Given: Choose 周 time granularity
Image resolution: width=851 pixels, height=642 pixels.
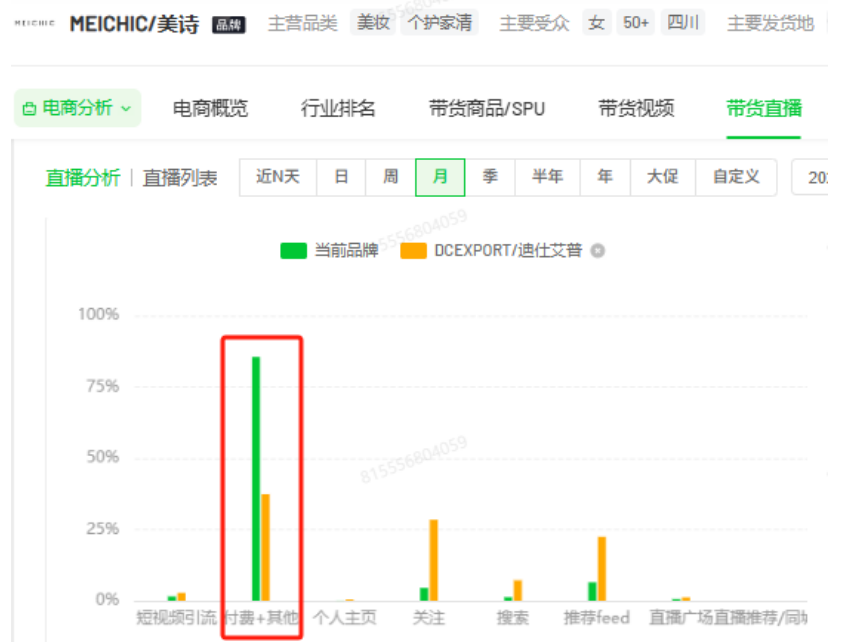Looking at the screenshot, I should click(390, 177).
